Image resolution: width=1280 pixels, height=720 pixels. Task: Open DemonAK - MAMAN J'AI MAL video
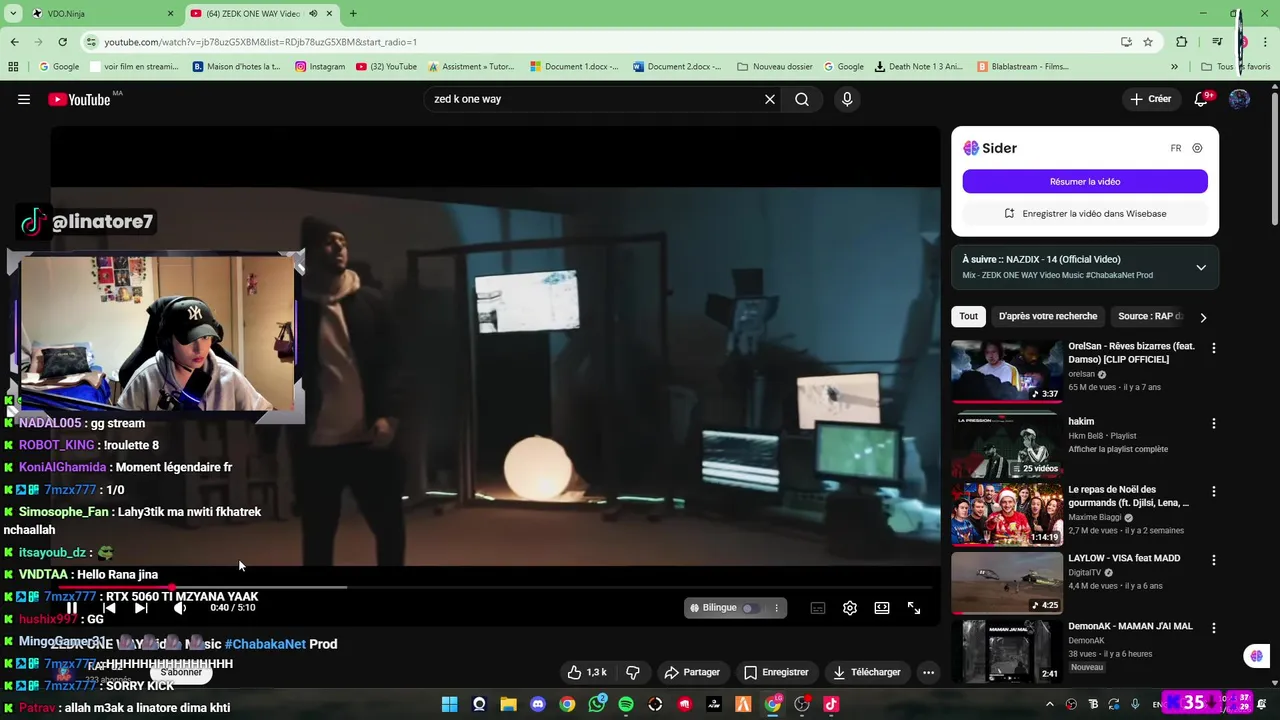click(1007, 651)
